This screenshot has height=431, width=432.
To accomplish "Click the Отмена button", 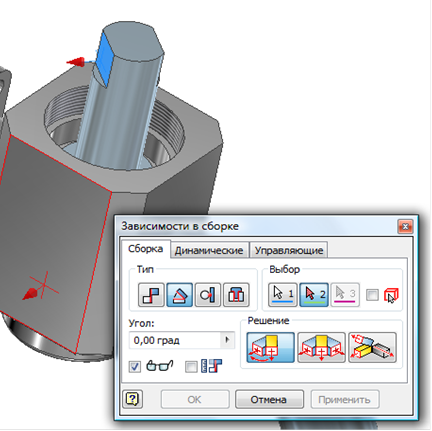I will pyautogui.click(x=269, y=399).
